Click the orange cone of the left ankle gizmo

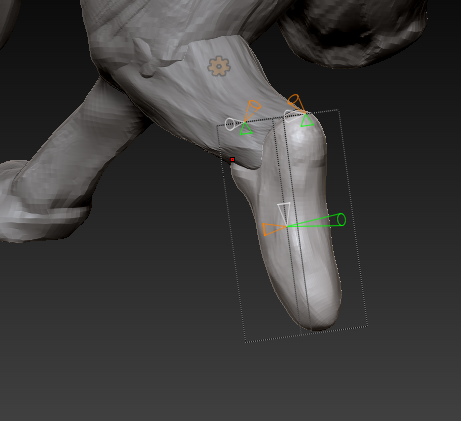(252, 110)
